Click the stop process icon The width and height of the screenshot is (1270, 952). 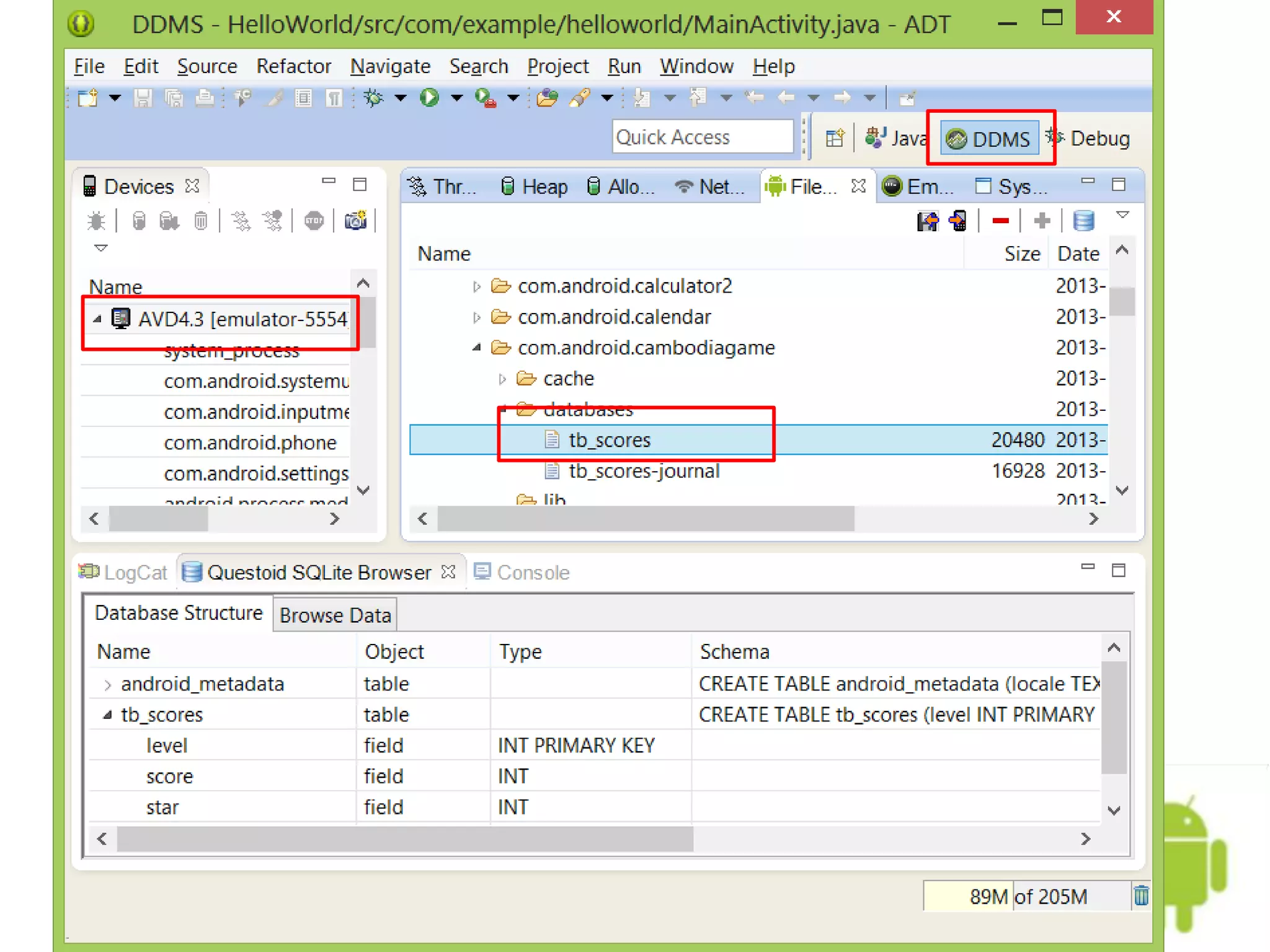[x=314, y=221]
